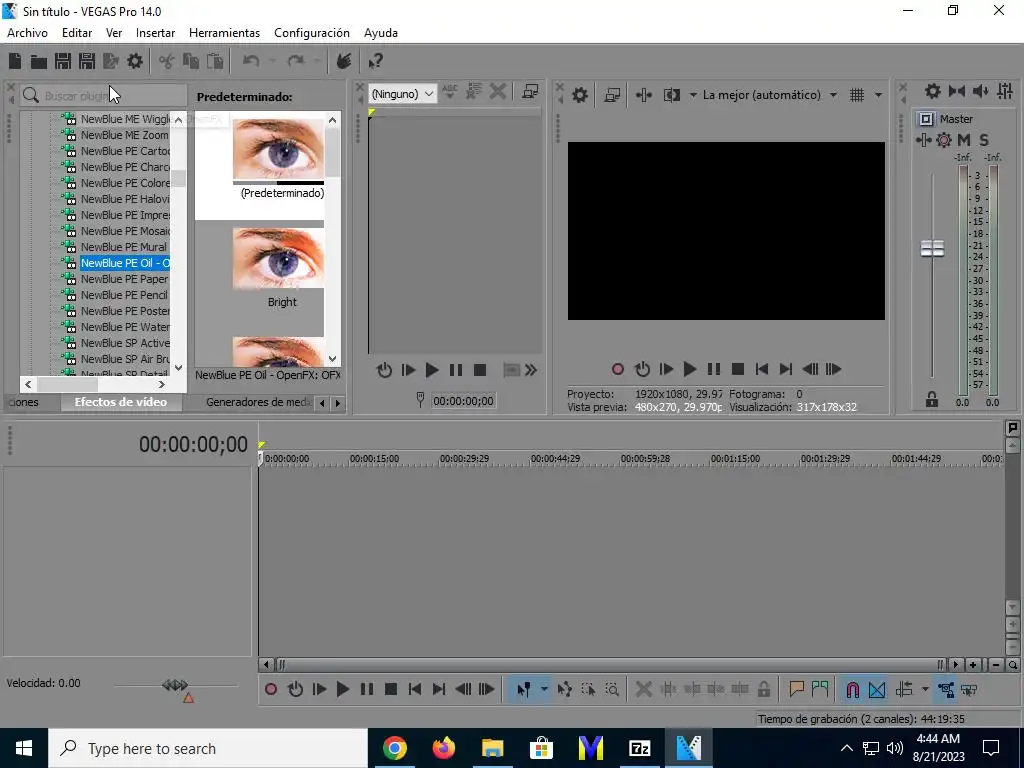Click the timeline horizontal scrollbar
Image resolution: width=1024 pixels, height=768 pixels.
pyautogui.click(x=611, y=665)
